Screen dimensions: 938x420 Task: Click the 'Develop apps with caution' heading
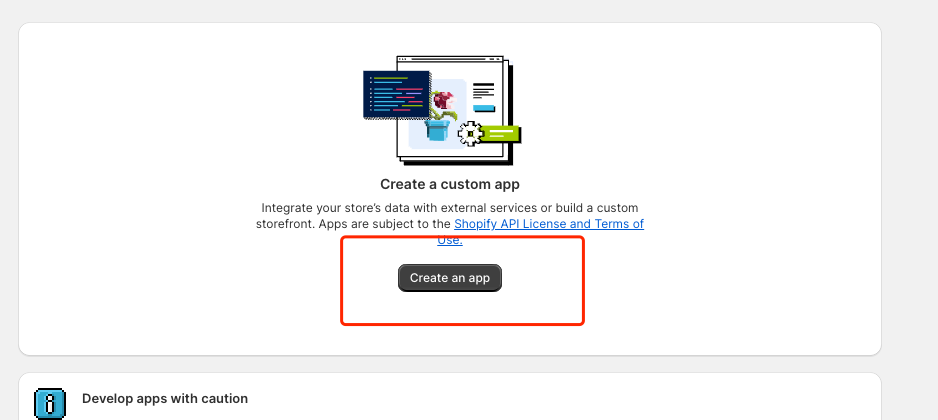pyautogui.click(x=165, y=398)
